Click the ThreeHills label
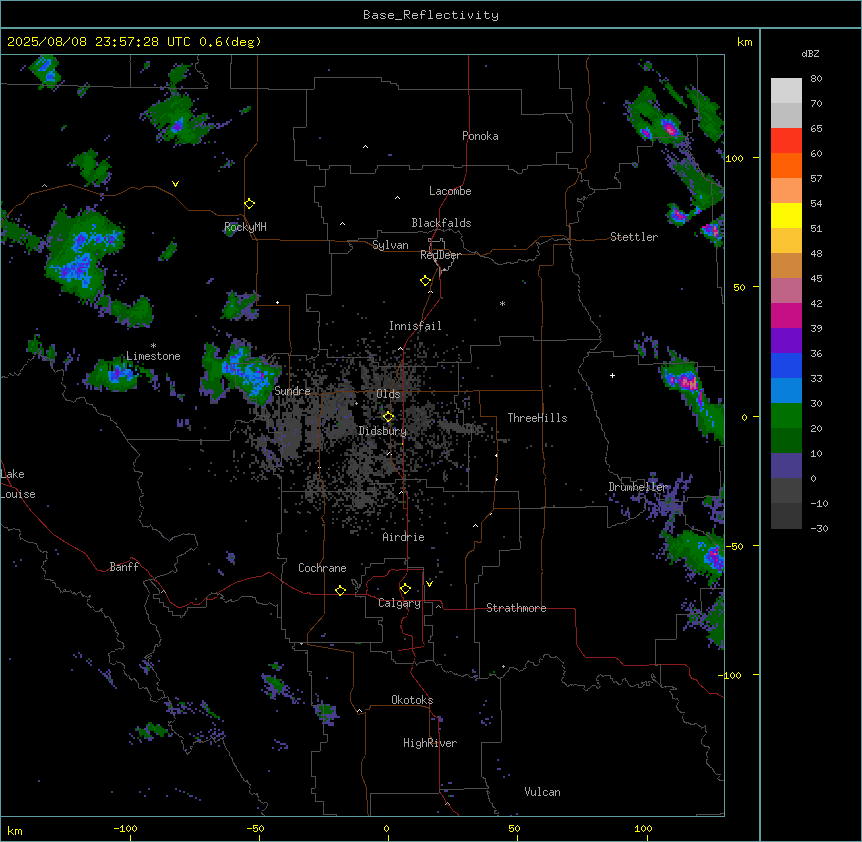Image resolution: width=862 pixels, height=842 pixels. click(537, 418)
